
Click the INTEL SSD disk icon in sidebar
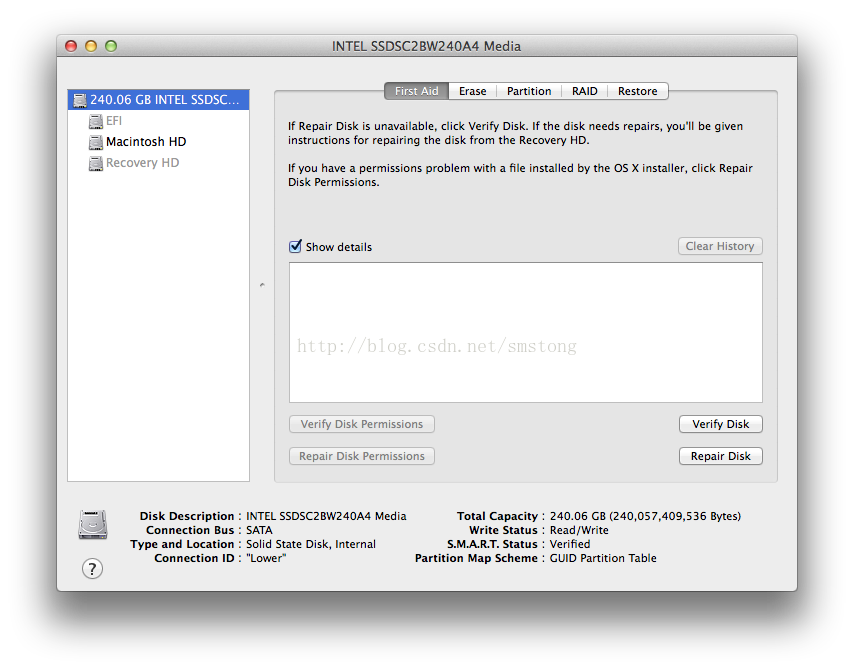click(80, 100)
